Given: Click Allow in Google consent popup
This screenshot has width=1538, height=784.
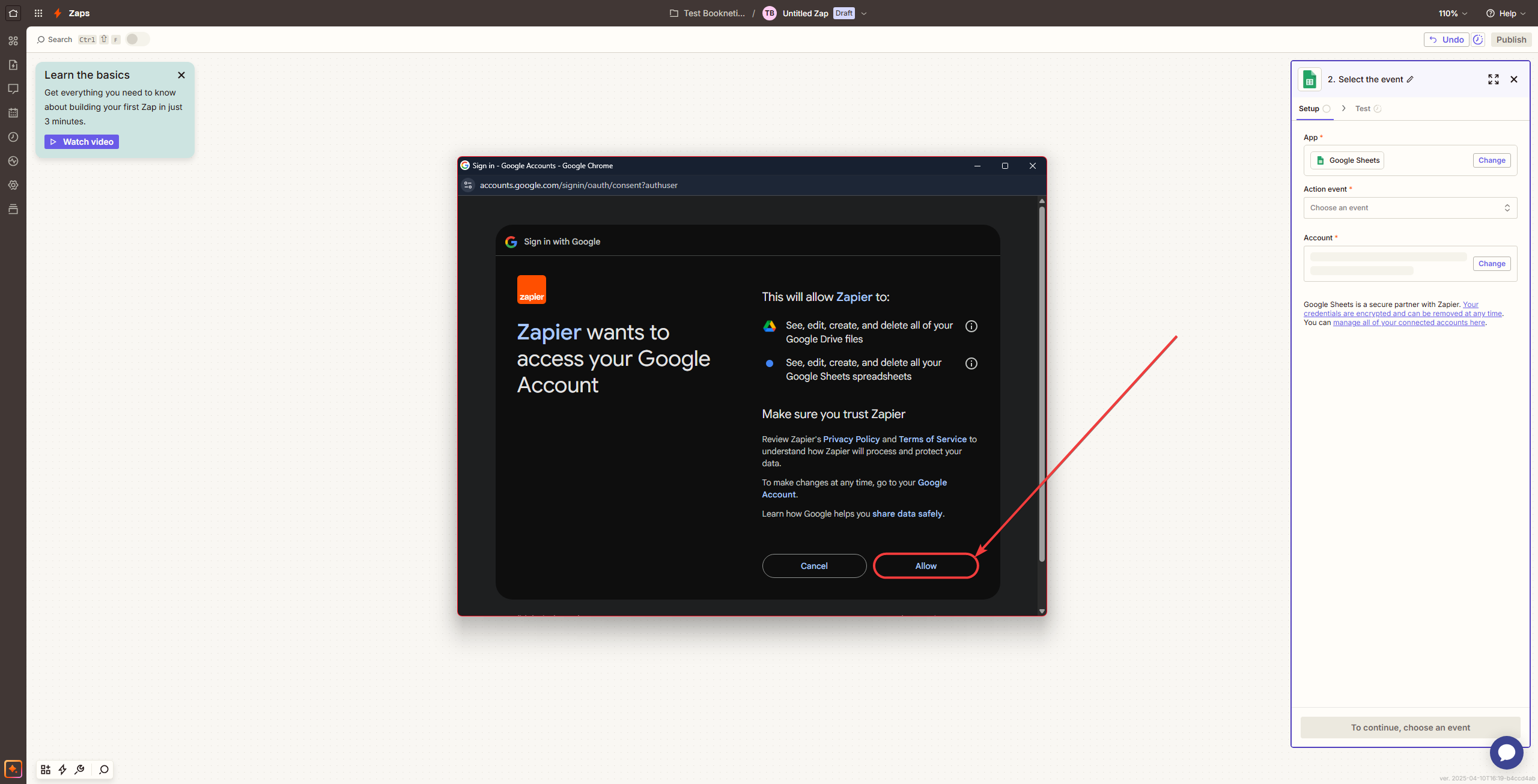Looking at the screenshot, I should click(x=926, y=566).
